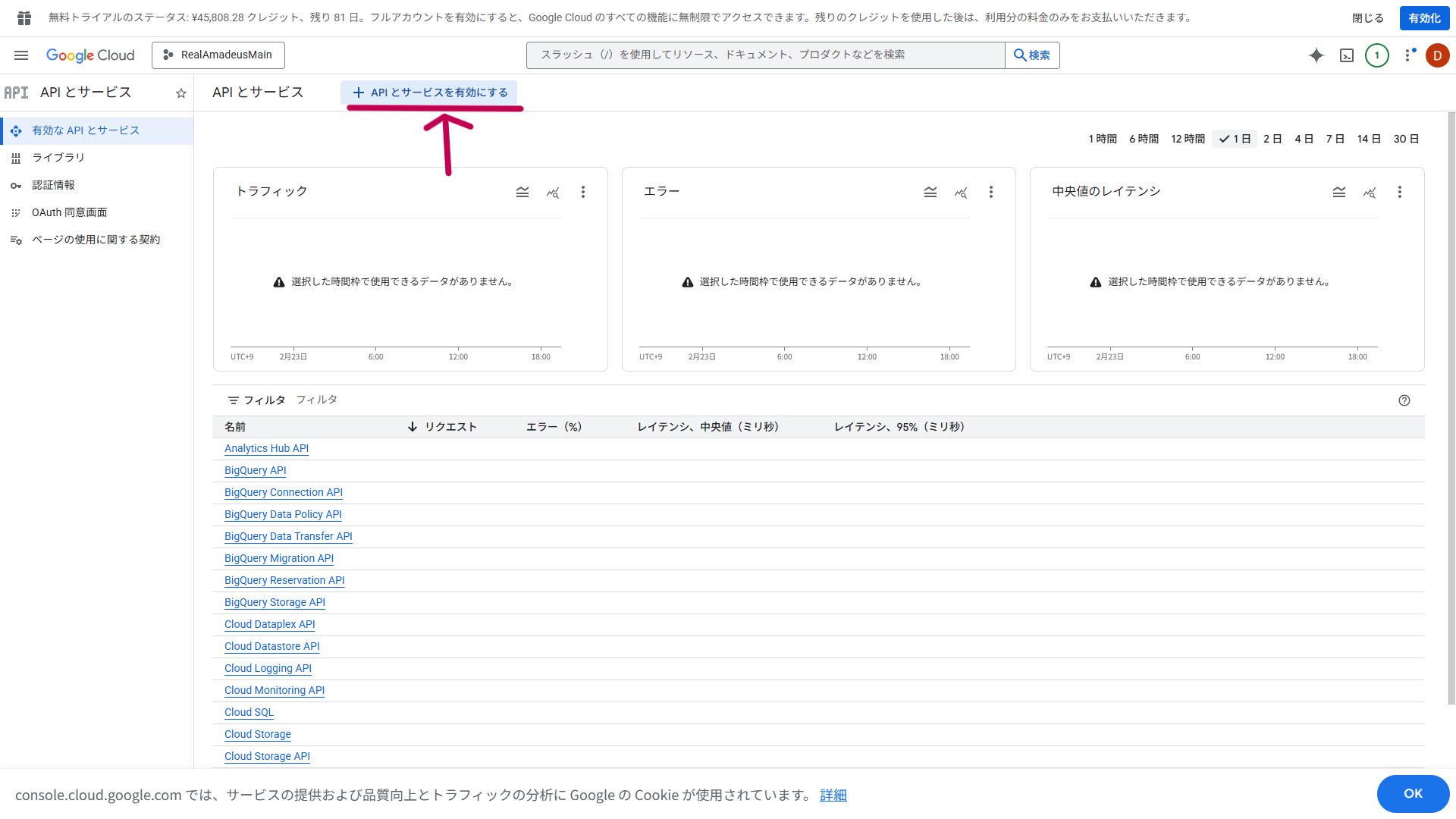Select the 7 日 time range
1456x819 pixels.
(1335, 139)
